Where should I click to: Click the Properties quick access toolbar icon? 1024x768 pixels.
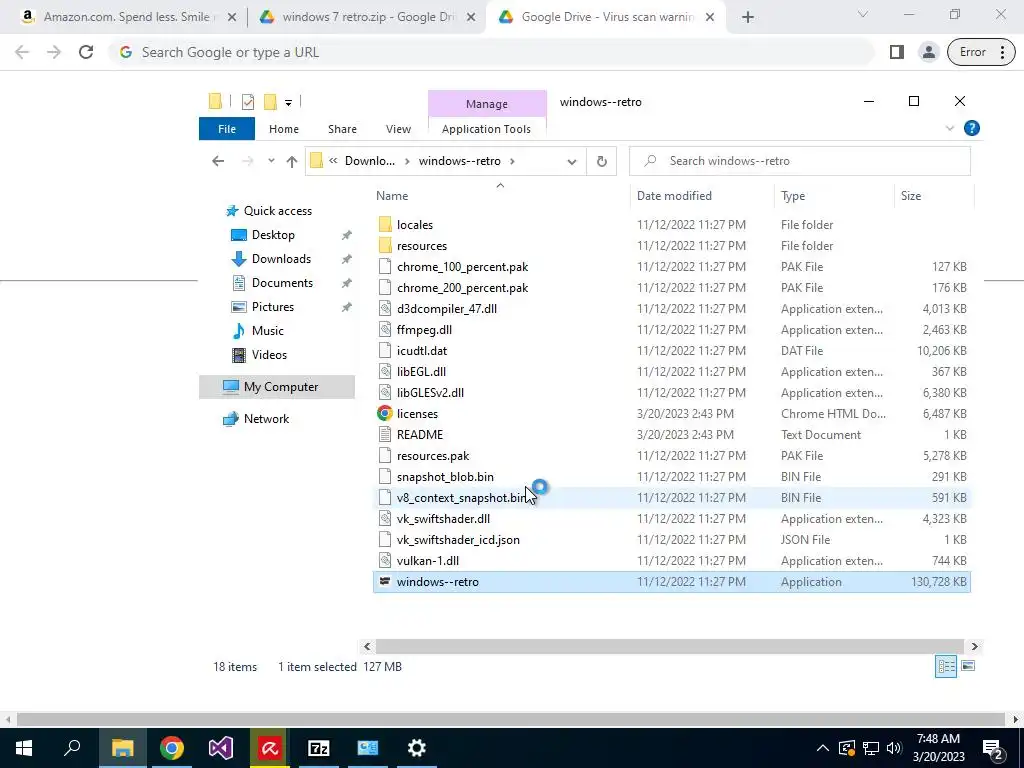click(x=248, y=101)
